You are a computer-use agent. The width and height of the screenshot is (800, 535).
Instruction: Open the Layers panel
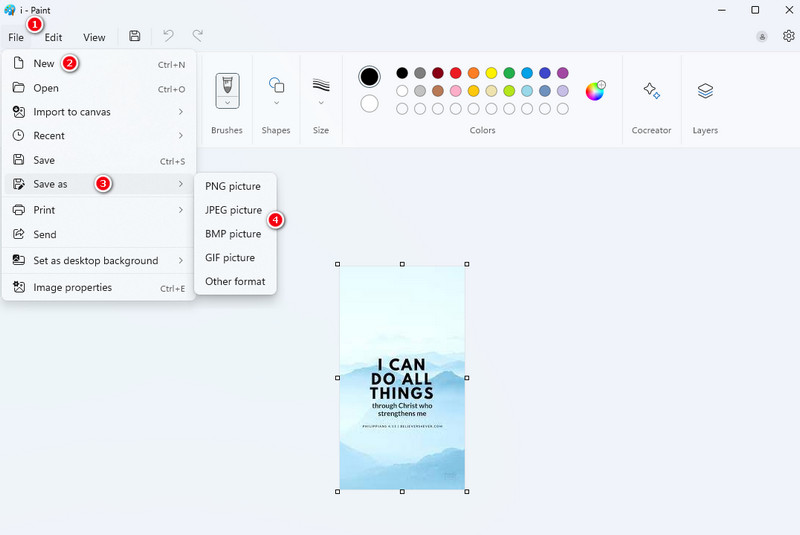tap(705, 91)
